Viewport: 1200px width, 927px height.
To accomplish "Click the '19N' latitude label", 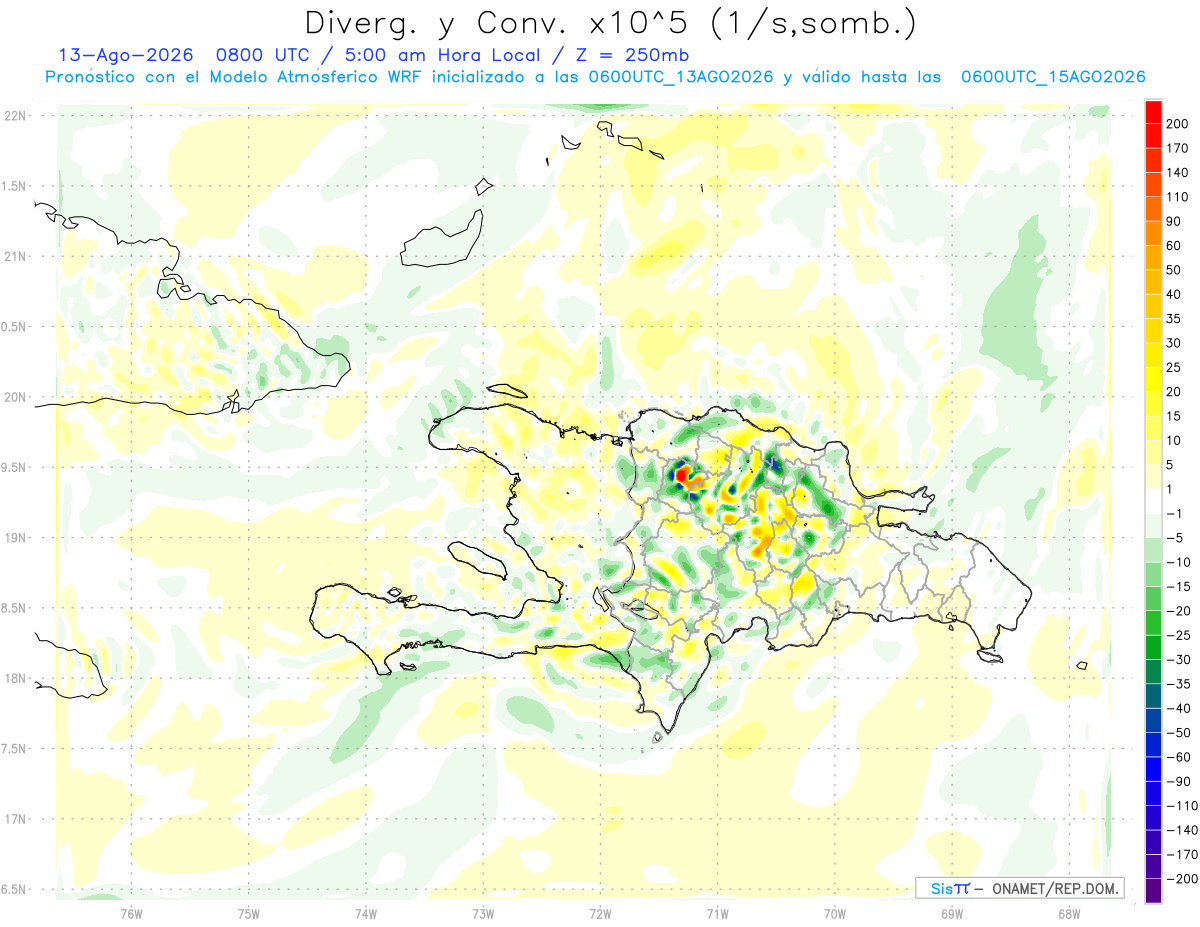I will click(14, 538).
